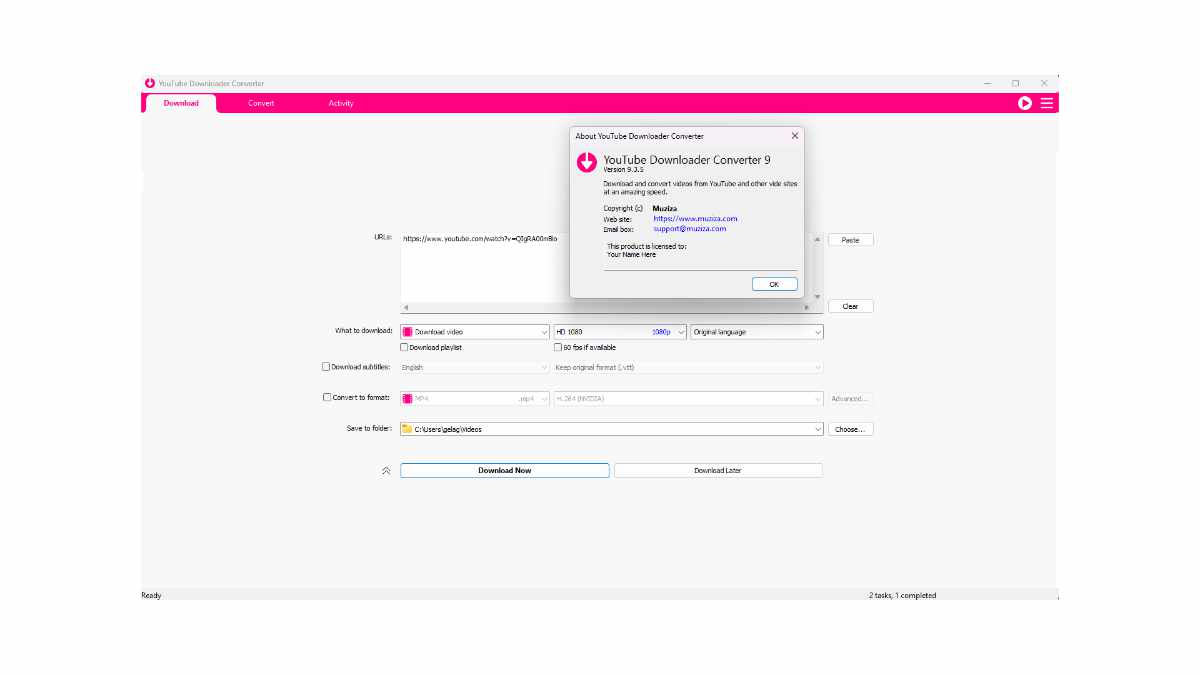The image size is (1200, 675).
Task: Click OK in the About dialog
Action: pyautogui.click(x=774, y=284)
